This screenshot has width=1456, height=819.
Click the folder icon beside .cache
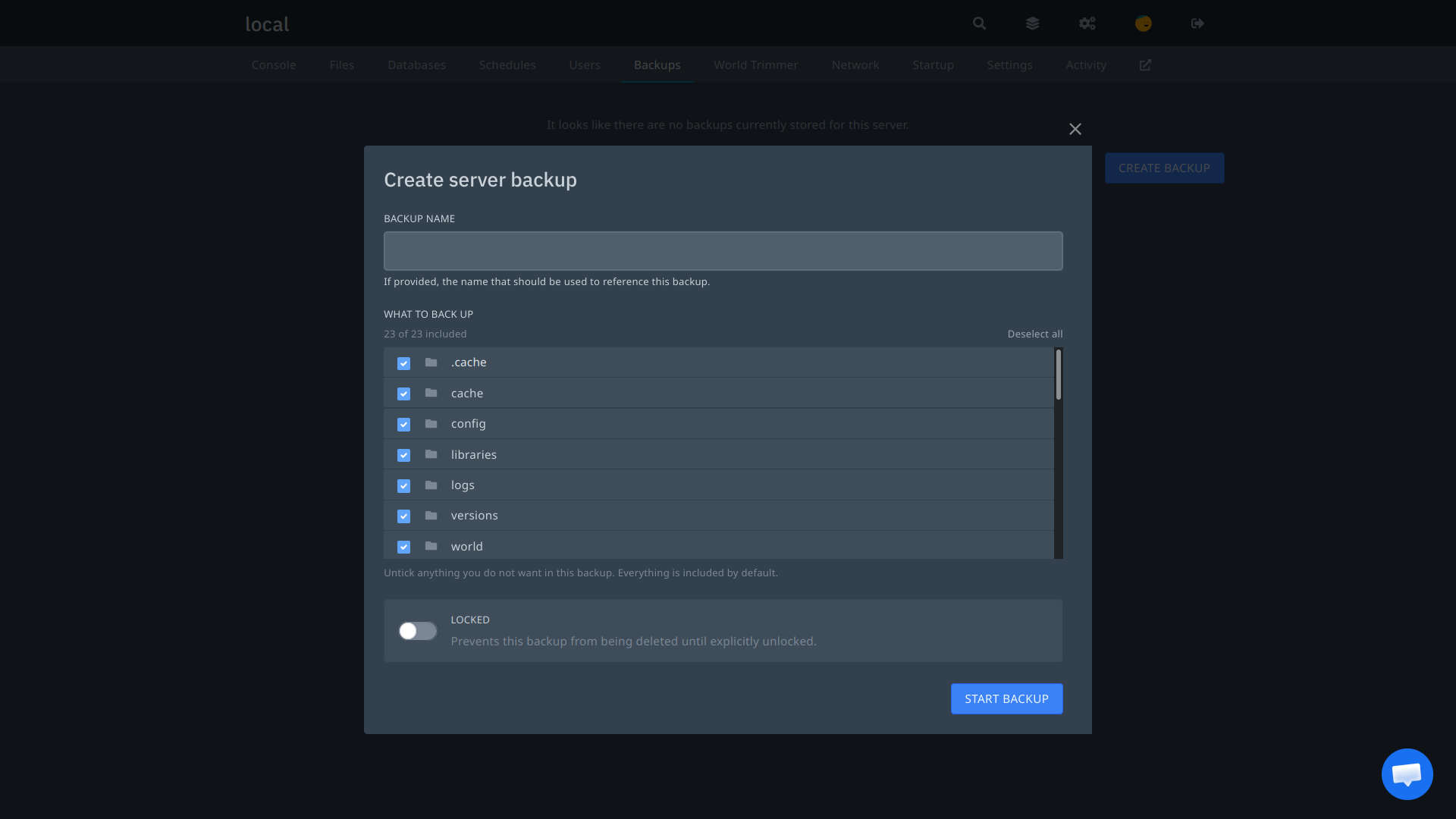[x=431, y=362]
